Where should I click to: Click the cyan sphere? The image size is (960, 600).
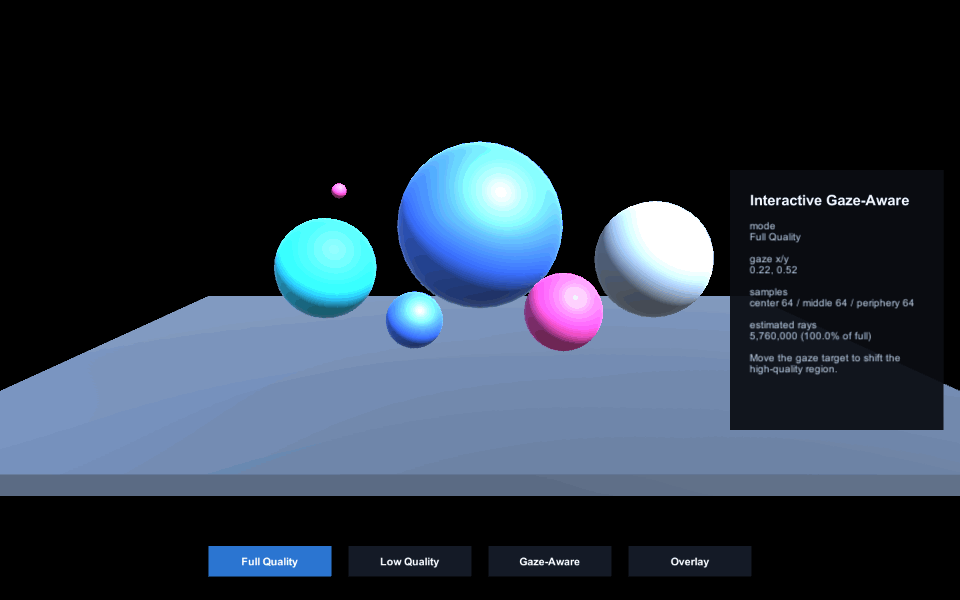(325, 268)
